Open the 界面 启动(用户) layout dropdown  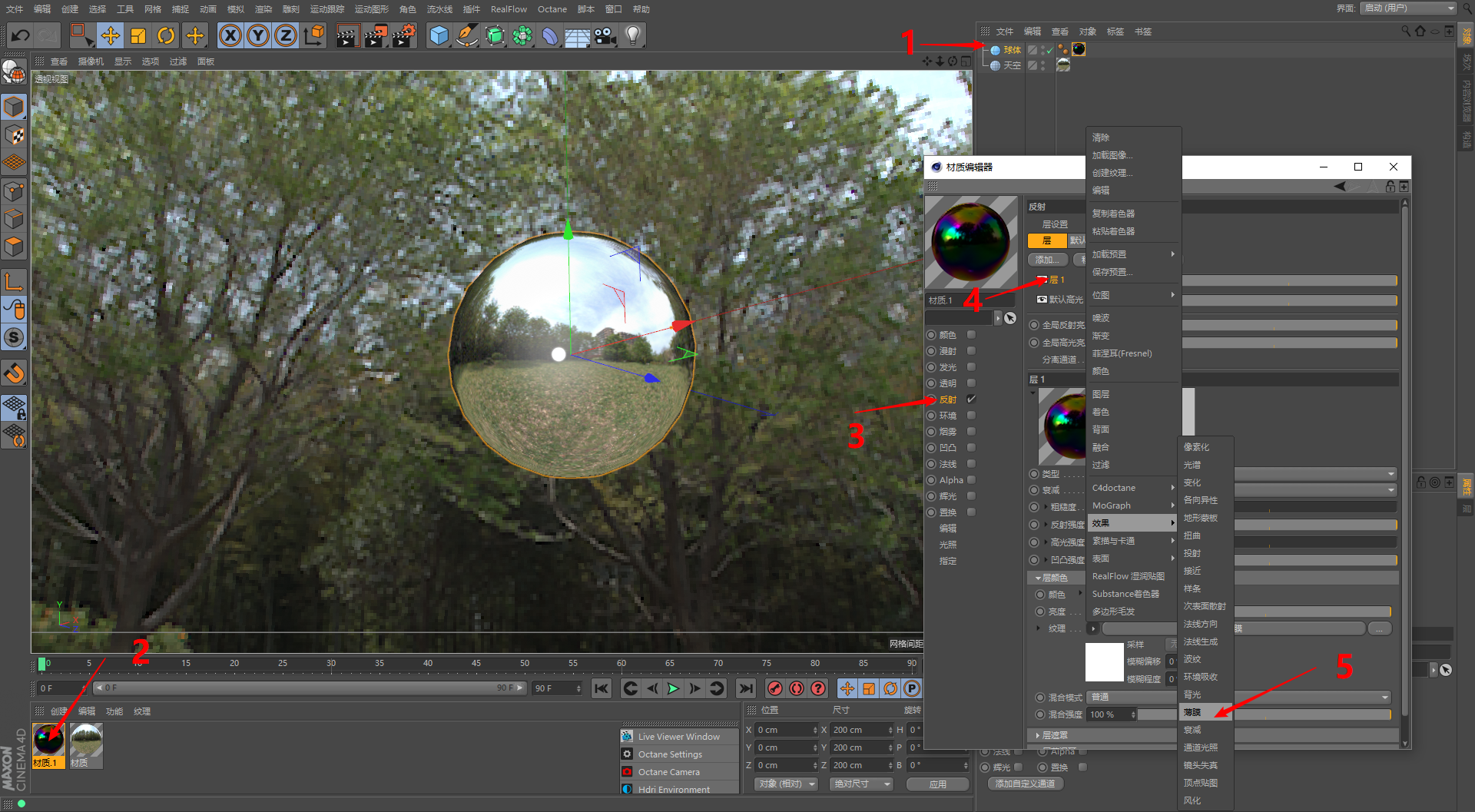(x=1408, y=8)
